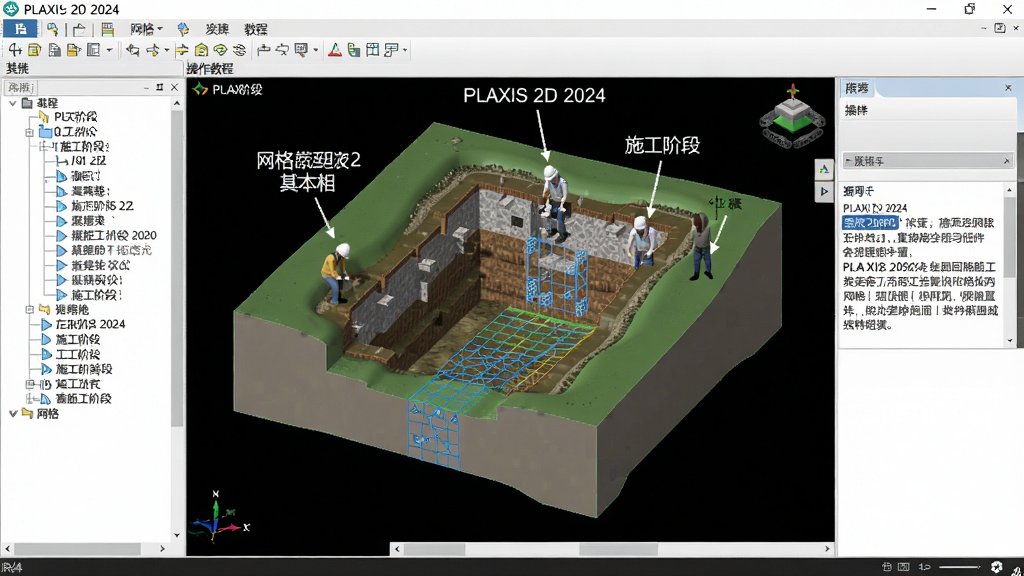This screenshot has width=1024, height=576.
Task: Select the tree panel tab label
Action: pos(20,87)
